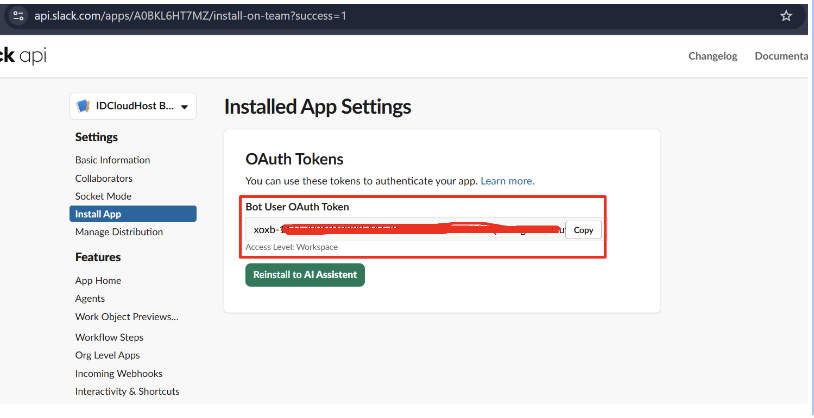Click the Bot User OAuth Token field
The height and width of the screenshot is (418, 814).
(x=405, y=230)
